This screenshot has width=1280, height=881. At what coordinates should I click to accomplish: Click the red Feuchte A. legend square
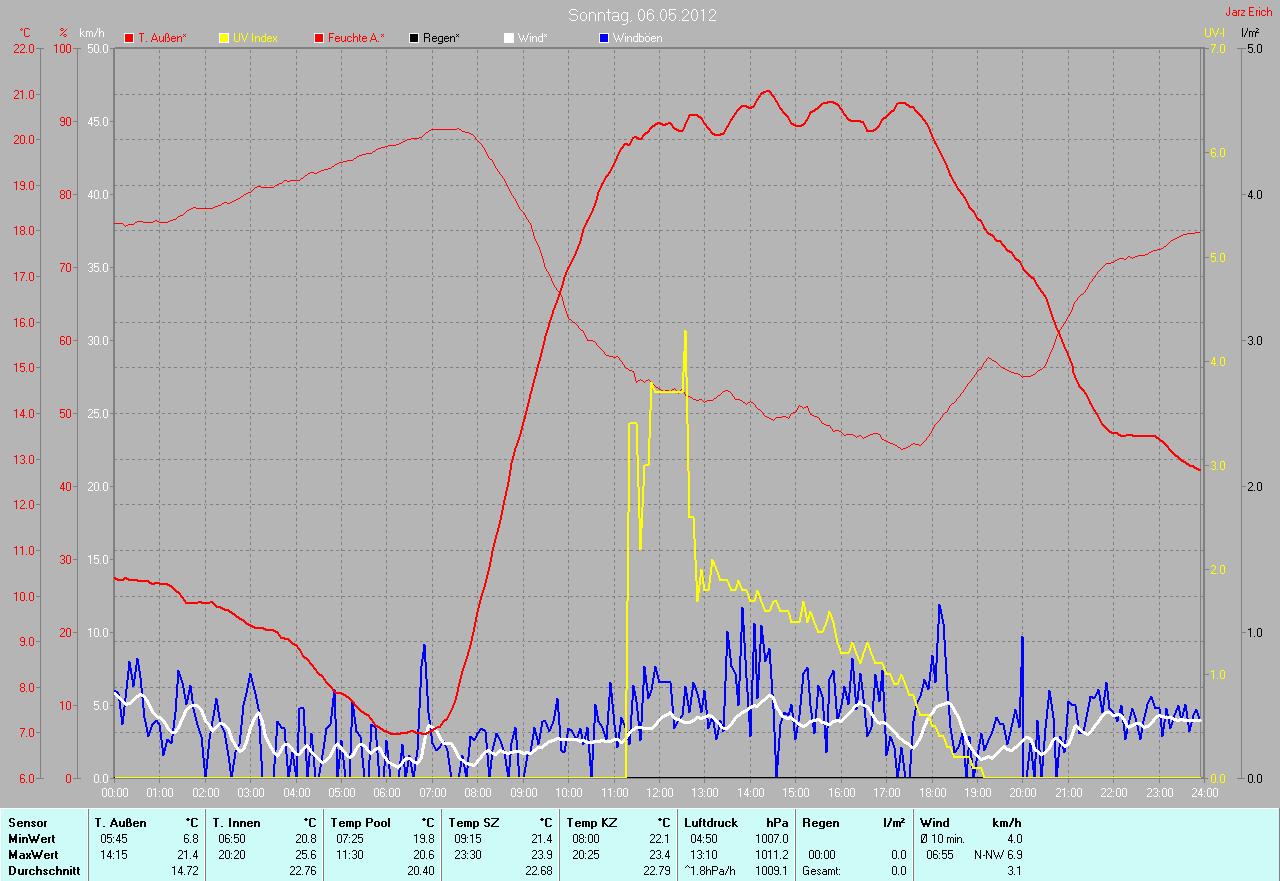coord(319,38)
